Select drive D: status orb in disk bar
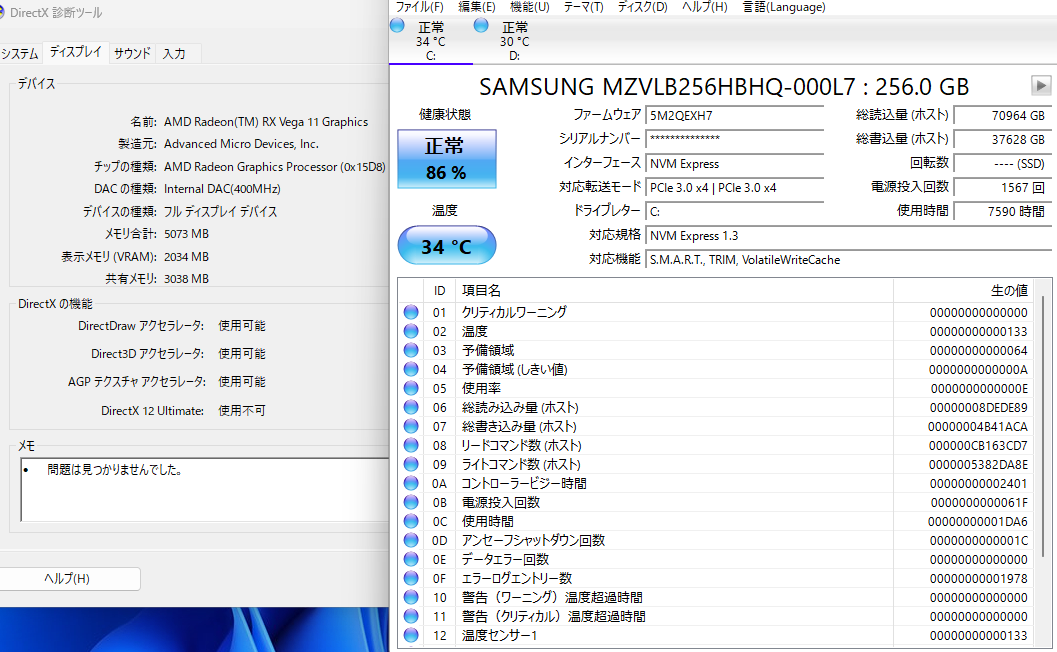 481,26
